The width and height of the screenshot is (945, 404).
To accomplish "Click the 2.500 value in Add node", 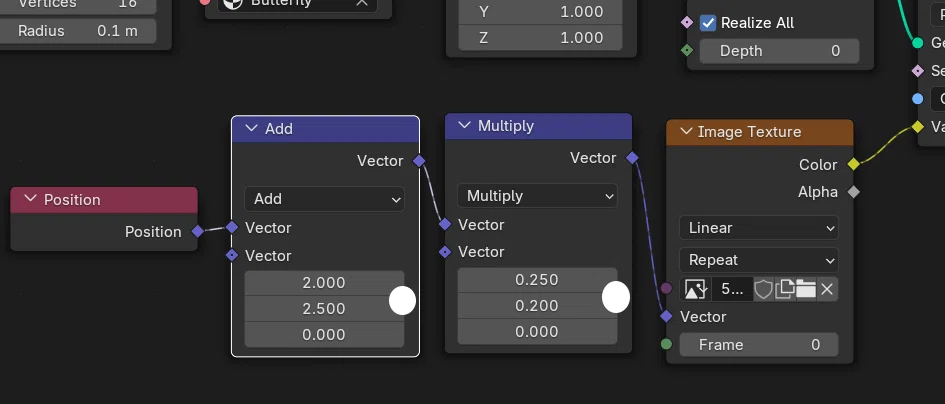I will pyautogui.click(x=324, y=309).
